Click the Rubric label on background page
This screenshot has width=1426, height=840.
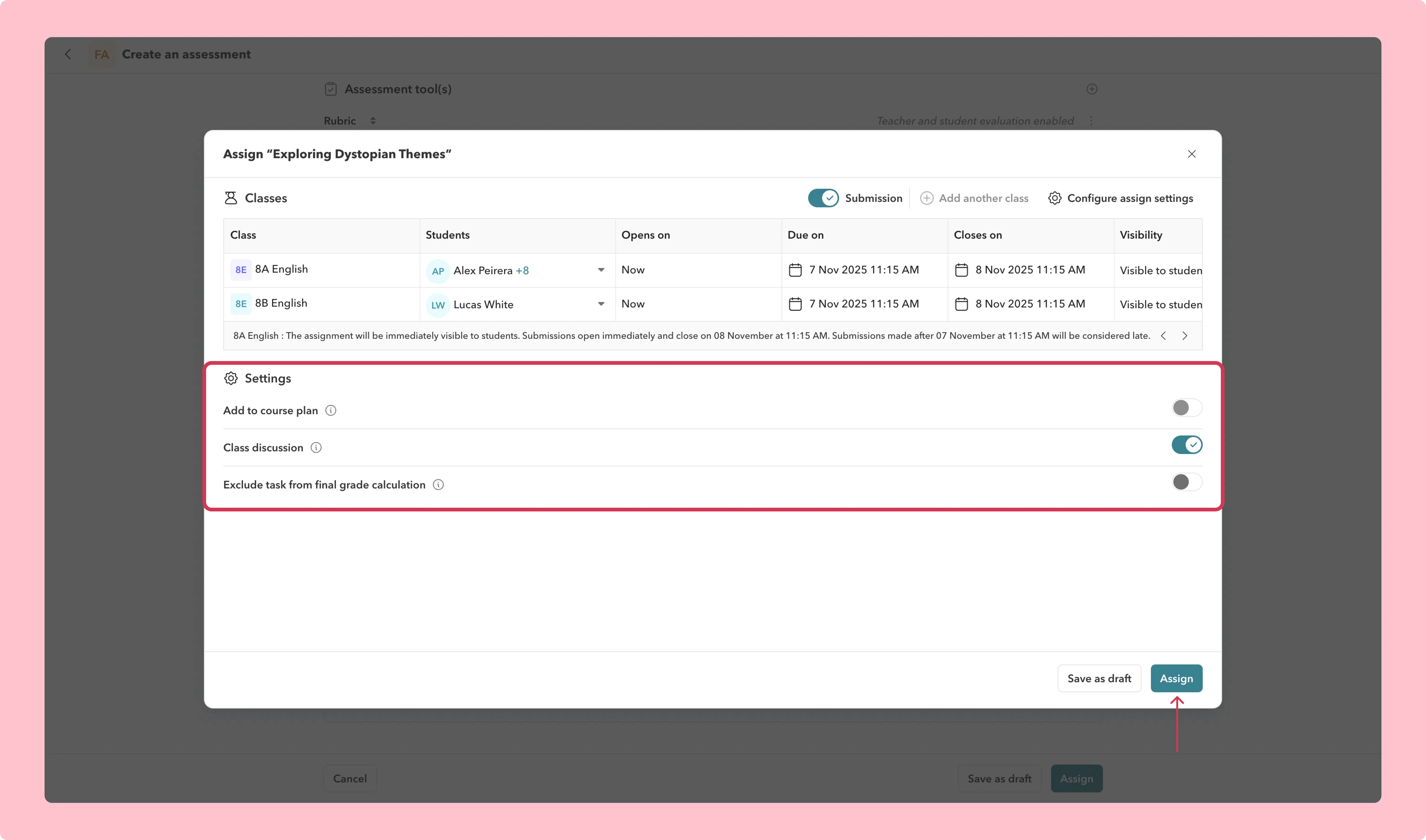click(x=340, y=121)
